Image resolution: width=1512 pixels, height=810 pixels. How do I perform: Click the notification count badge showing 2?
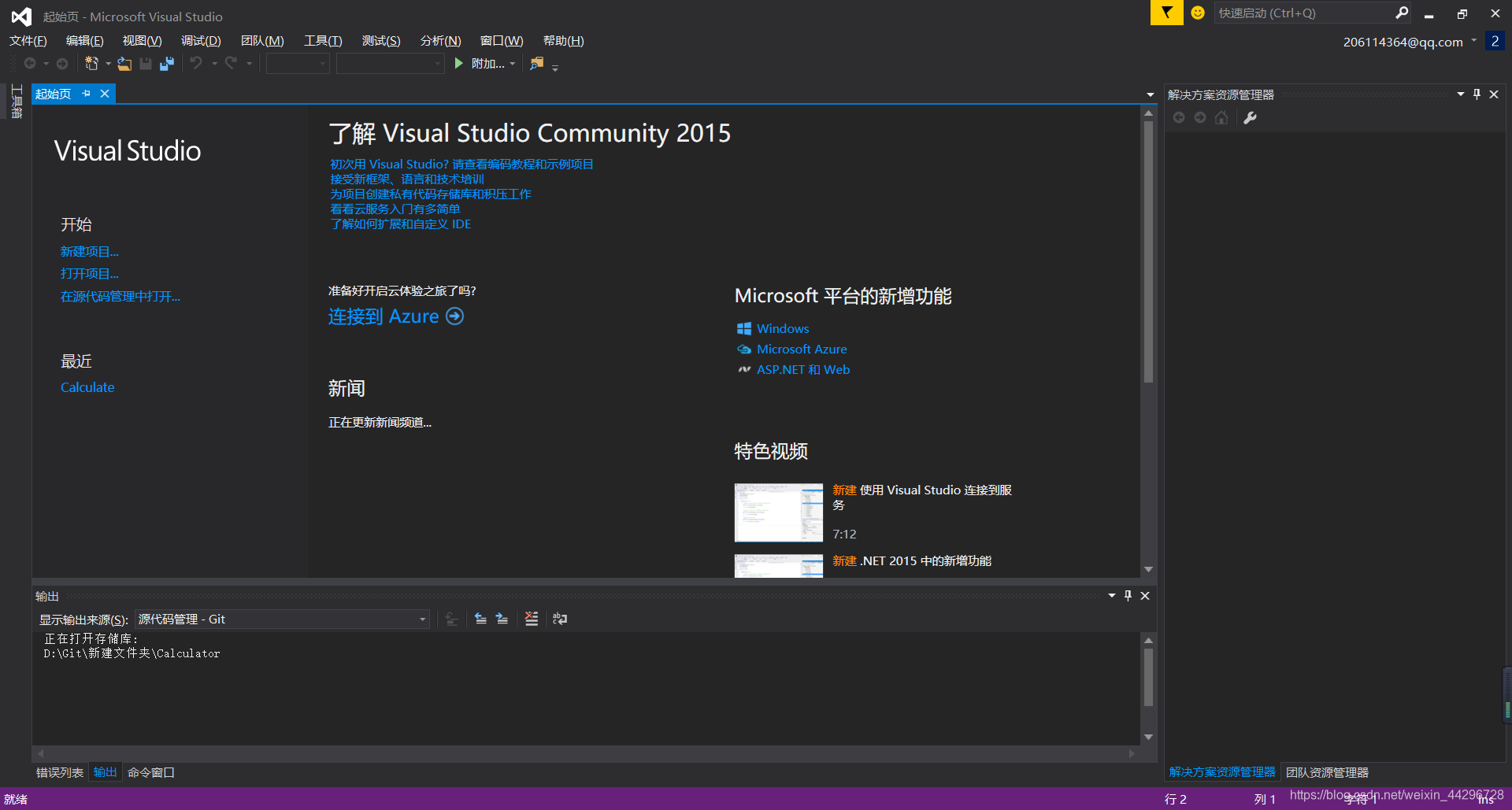(1495, 41)
